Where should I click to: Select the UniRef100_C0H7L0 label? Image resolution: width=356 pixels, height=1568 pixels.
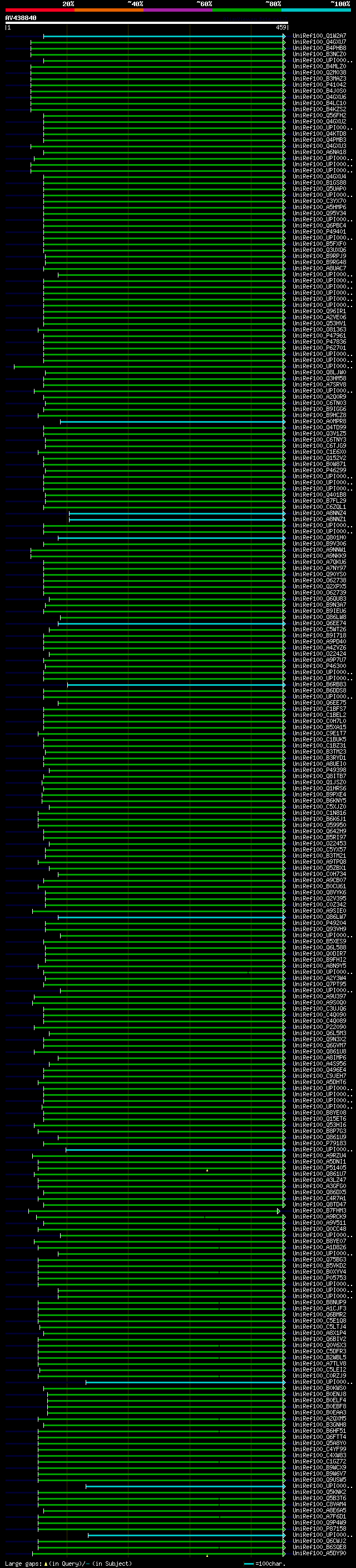(319, 721)
